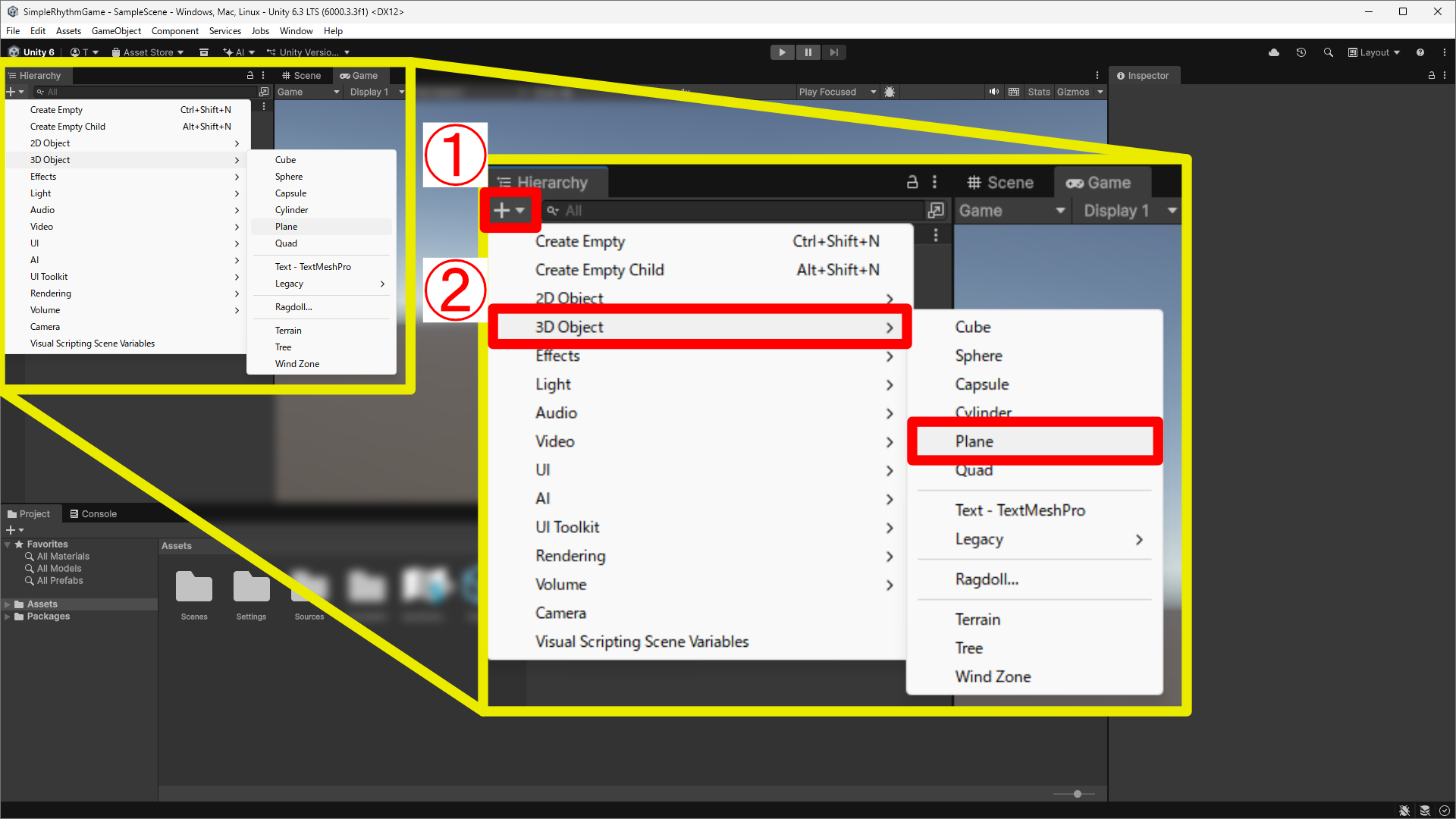
Task: Click the Pause playback button
Action: [808, 52]
